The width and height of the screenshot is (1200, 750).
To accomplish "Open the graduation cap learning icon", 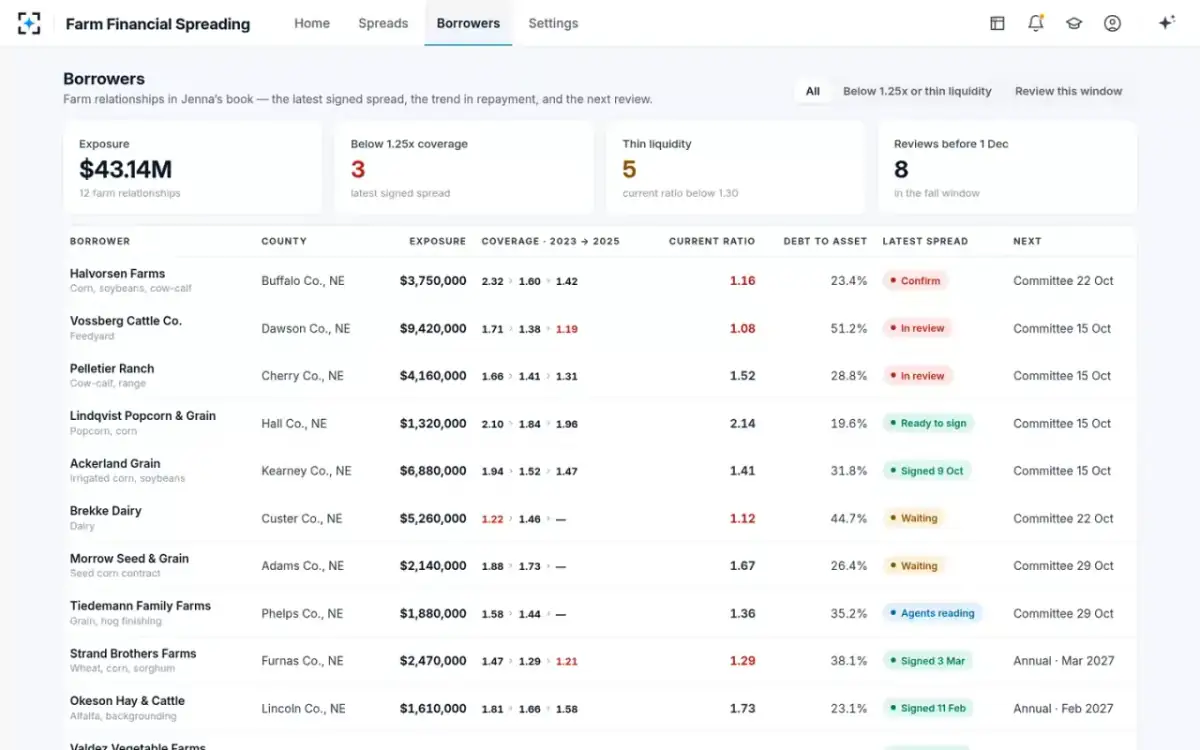I will pyautogui.click(x=1074, y=23).
